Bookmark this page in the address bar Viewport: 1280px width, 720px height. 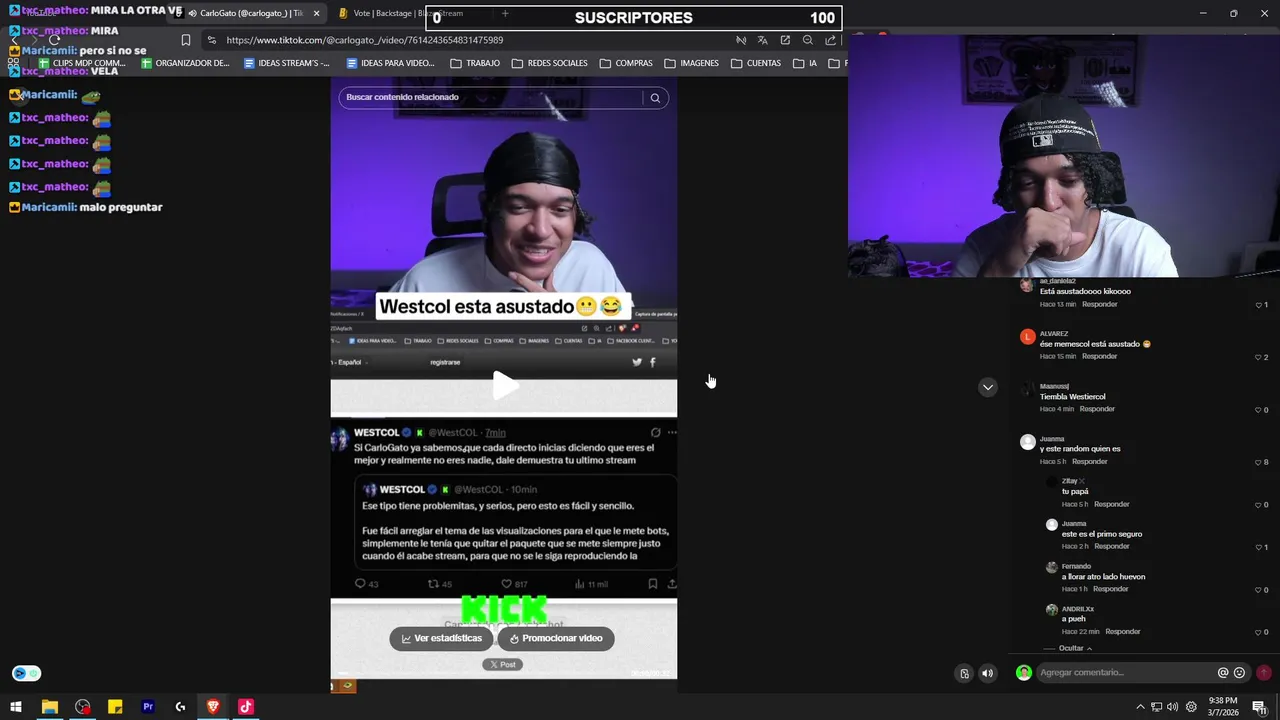pos(186,40)
